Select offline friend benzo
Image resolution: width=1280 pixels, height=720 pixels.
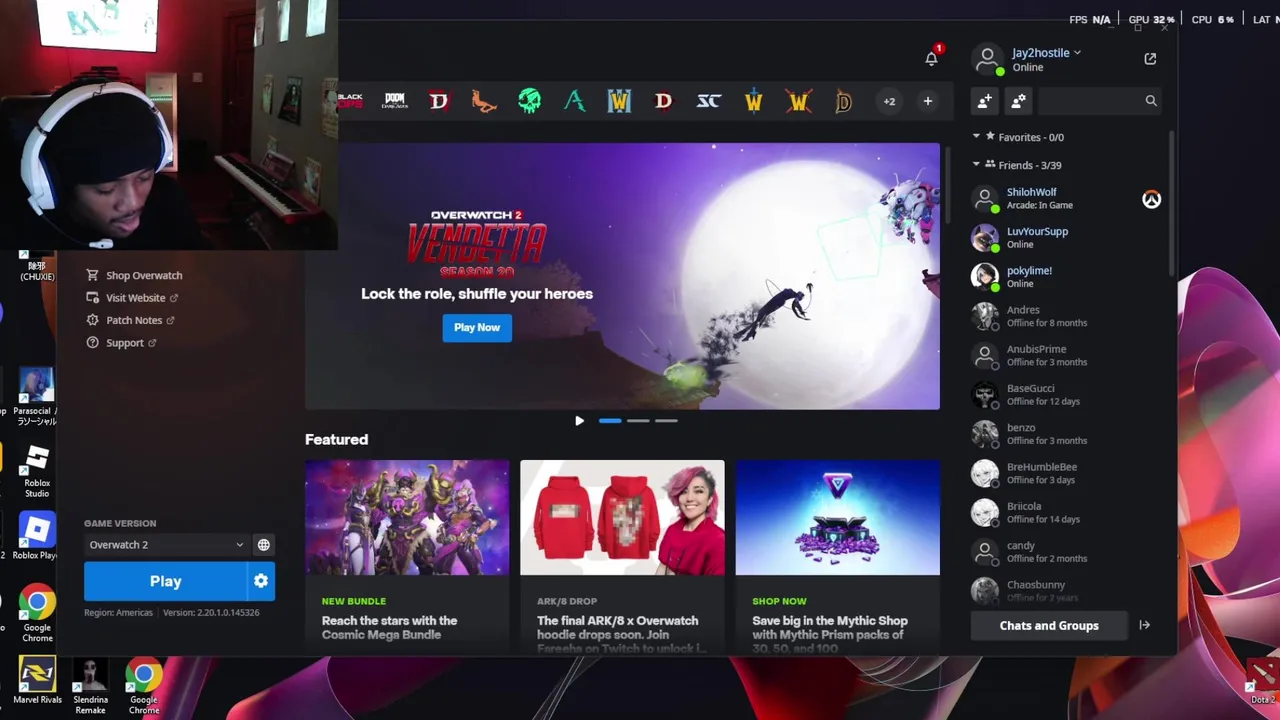click(x=1066, y=434)
